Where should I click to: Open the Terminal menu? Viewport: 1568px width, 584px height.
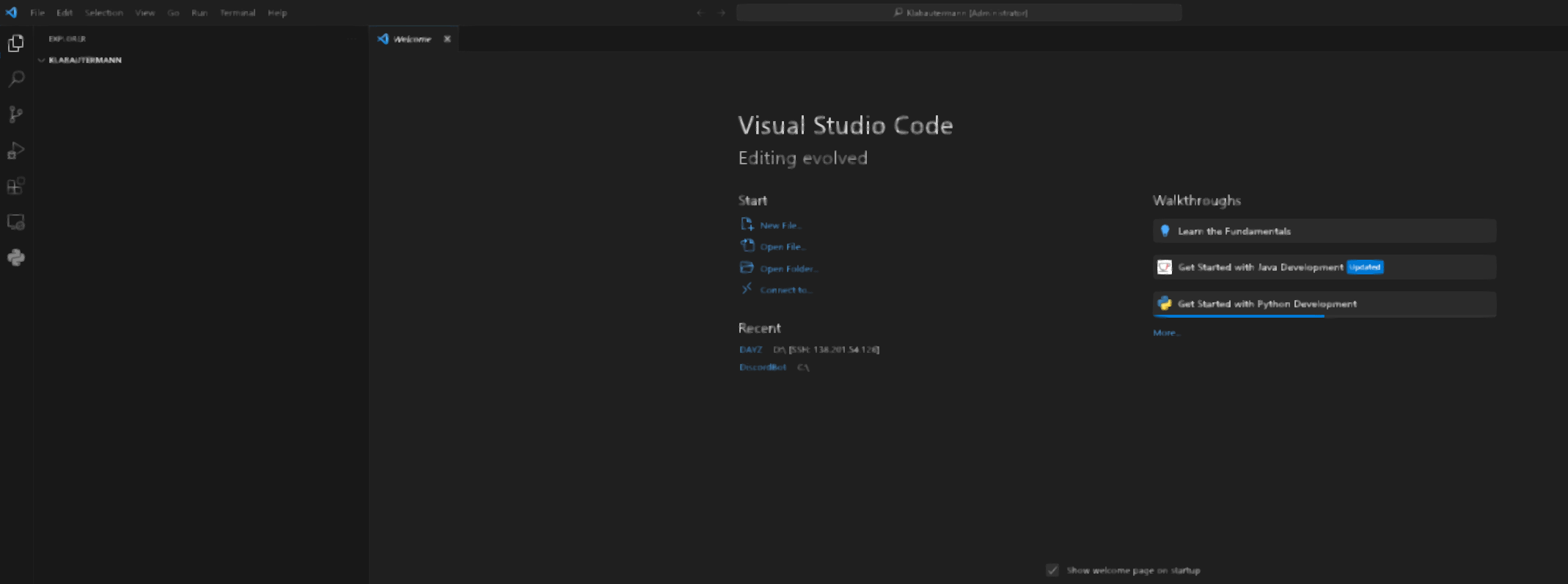click(x=238, y=12)
